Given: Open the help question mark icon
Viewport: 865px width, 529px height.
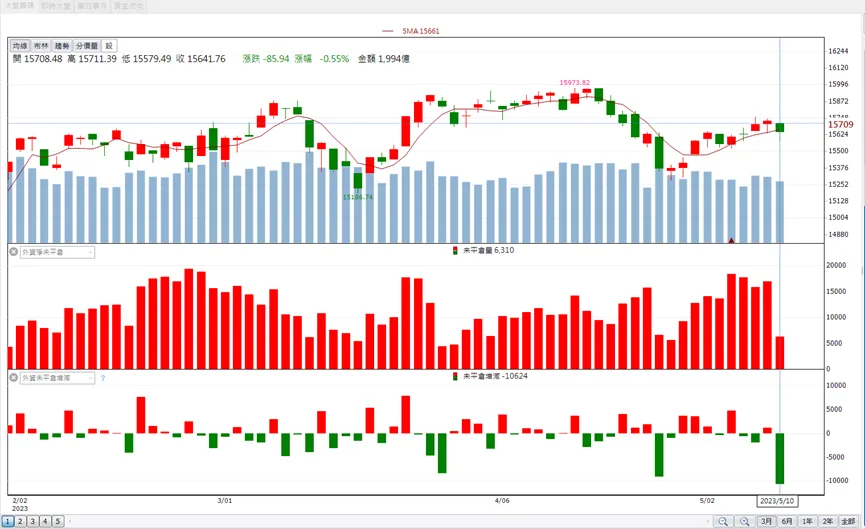Looking at the screenshot, I should click(103, 378).
